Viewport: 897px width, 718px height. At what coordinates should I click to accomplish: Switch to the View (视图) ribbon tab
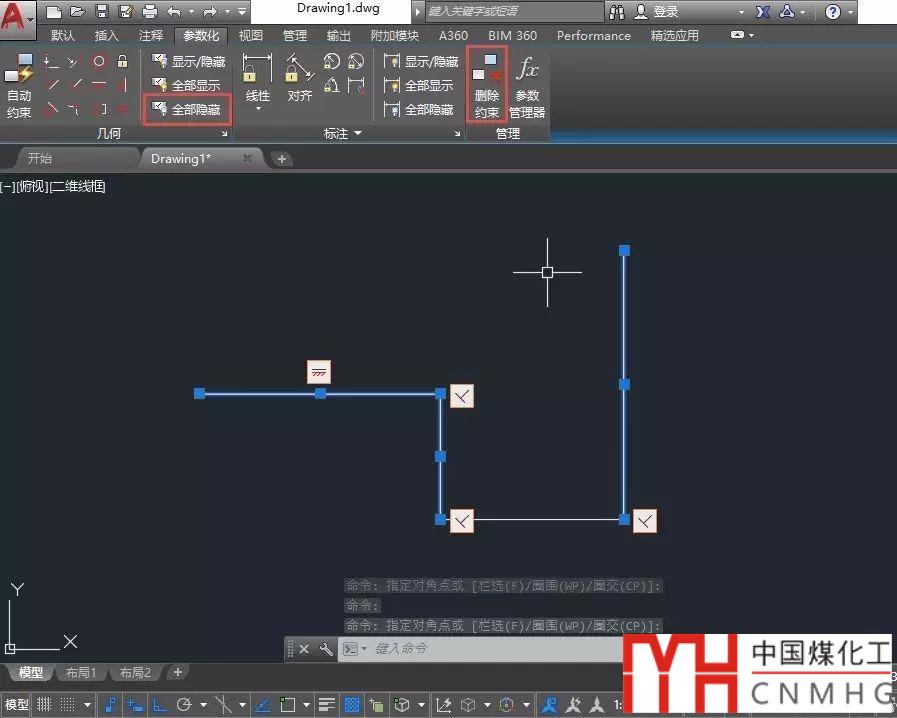pos(251,35)
